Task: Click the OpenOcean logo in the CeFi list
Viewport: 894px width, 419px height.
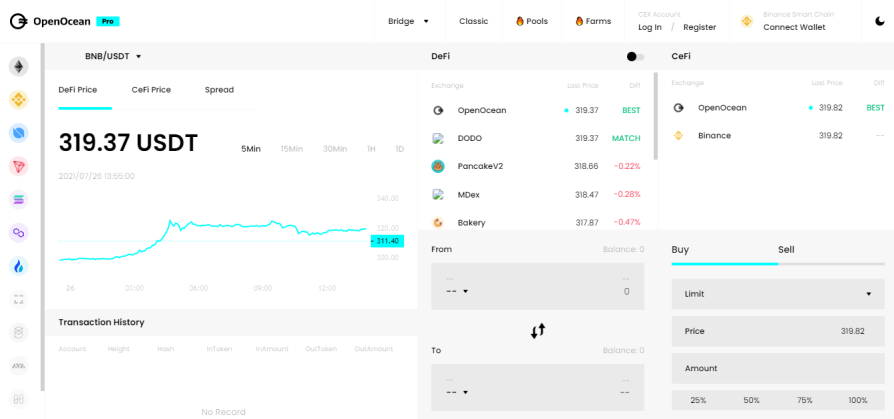Action: pos(678,108)
